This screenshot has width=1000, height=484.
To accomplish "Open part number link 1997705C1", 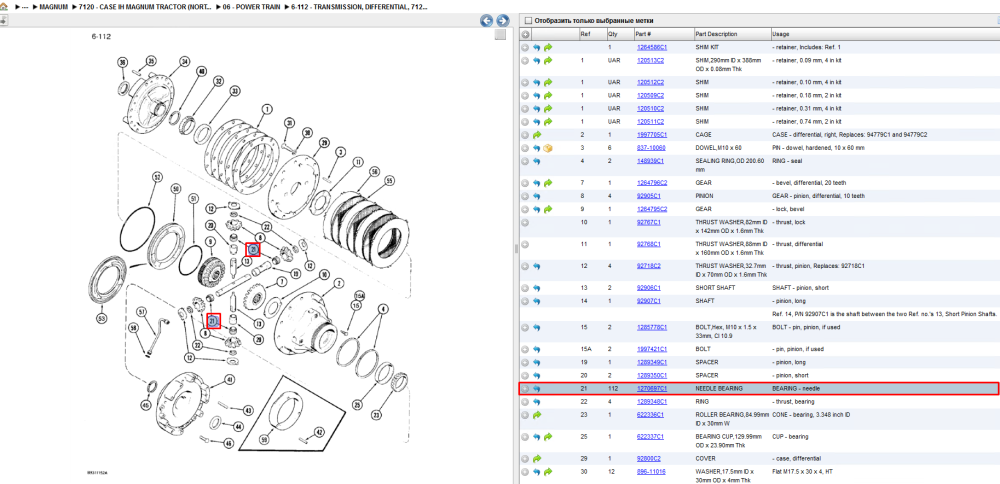I will (652, 135).
